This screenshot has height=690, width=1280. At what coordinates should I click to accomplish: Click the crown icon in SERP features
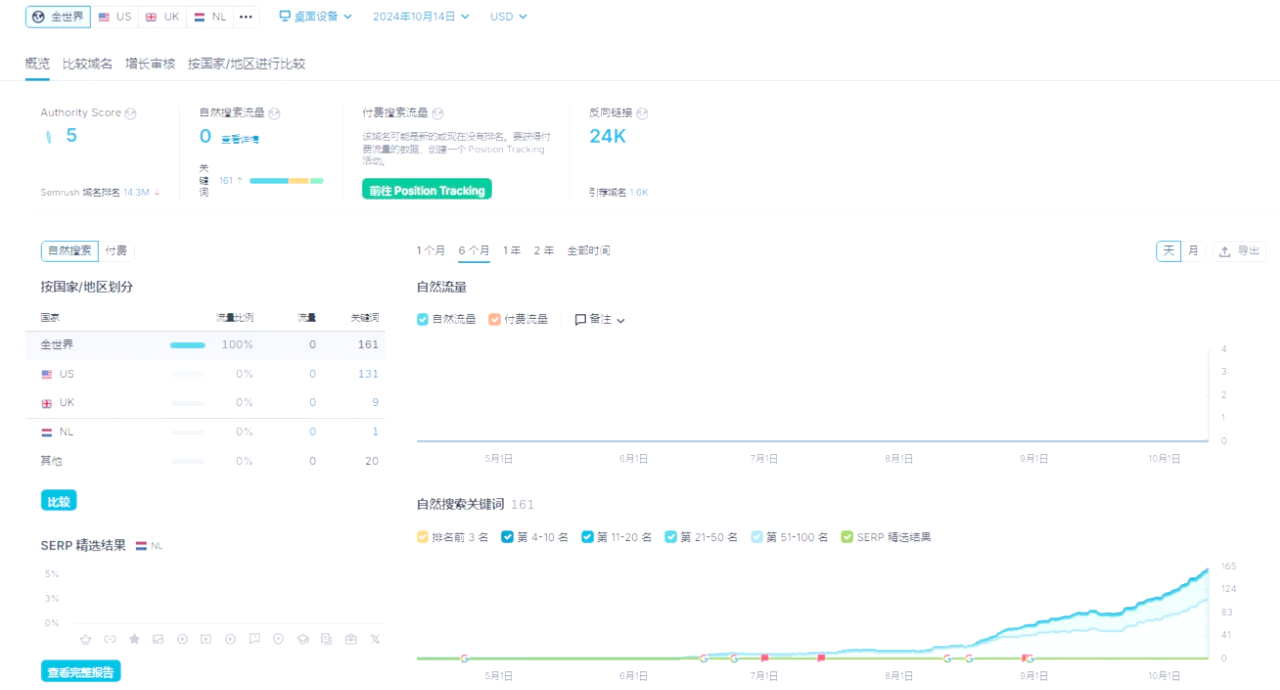click(x=86, y=639)
